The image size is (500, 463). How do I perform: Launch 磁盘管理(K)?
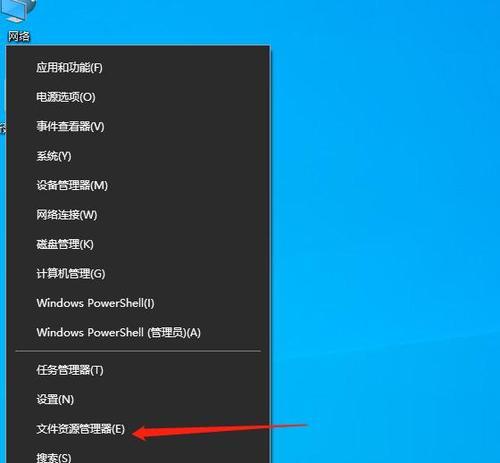click(138, 244)
